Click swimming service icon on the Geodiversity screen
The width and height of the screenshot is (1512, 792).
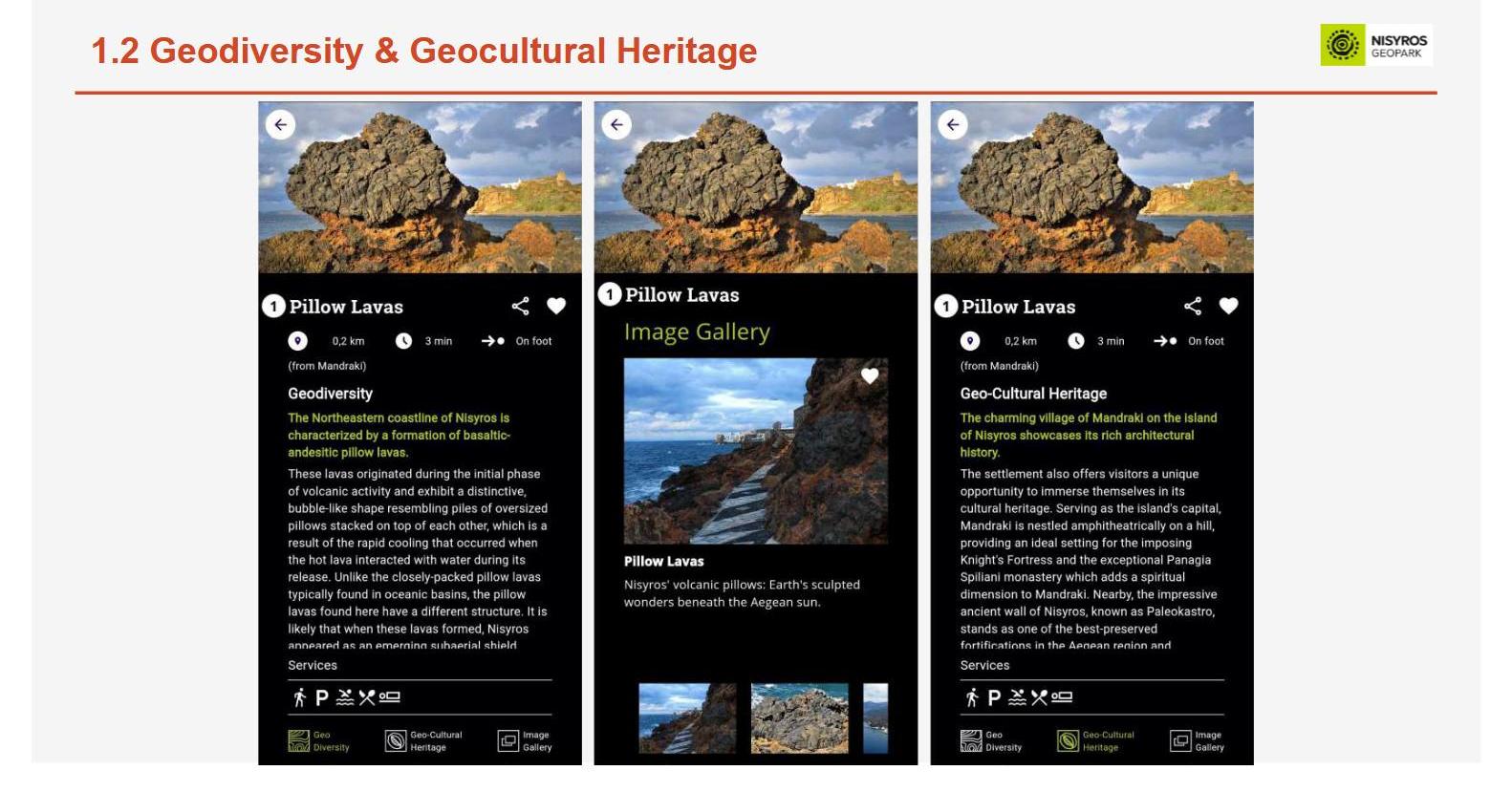pyautogui.click(x=344, y=697)
